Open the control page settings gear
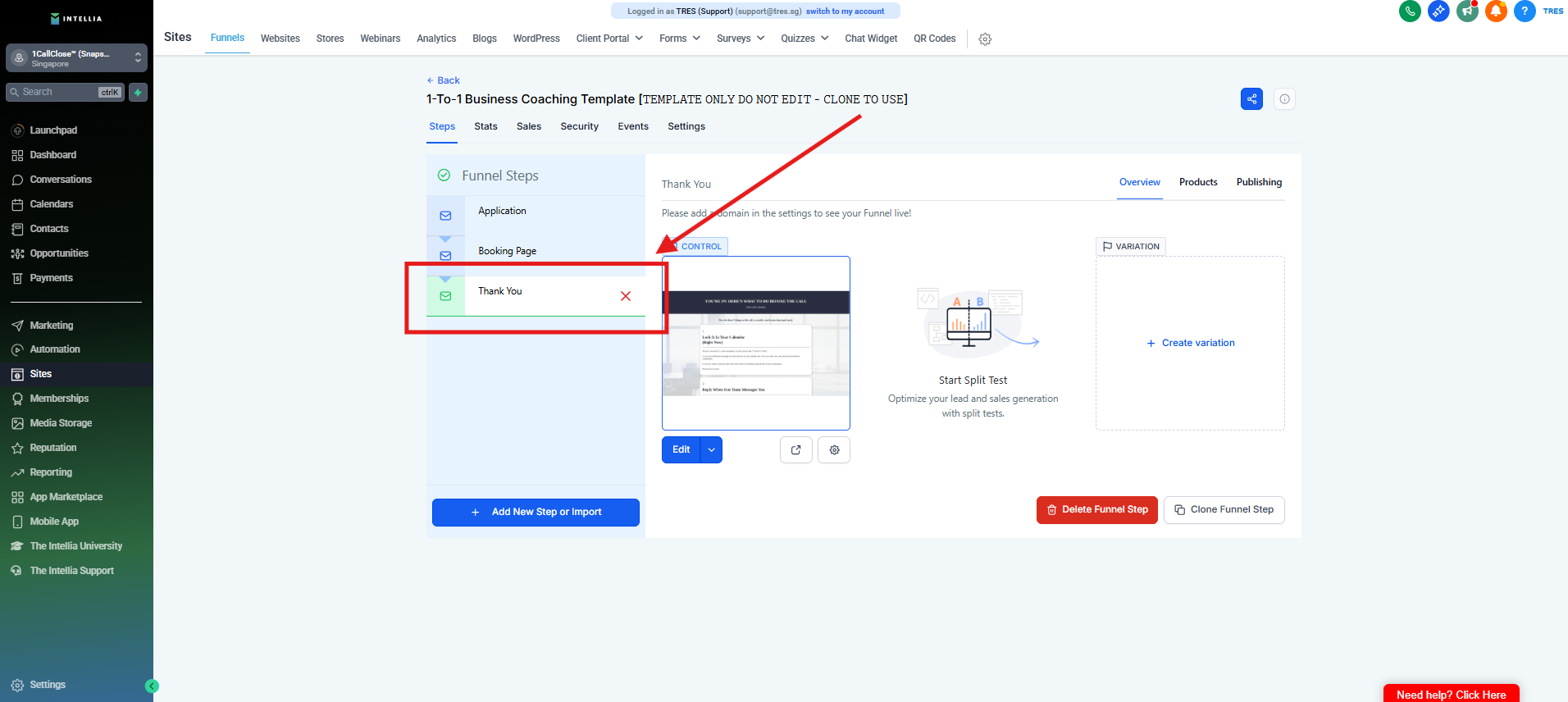Viewport: 1568px width, 702px height. (834, 450)
